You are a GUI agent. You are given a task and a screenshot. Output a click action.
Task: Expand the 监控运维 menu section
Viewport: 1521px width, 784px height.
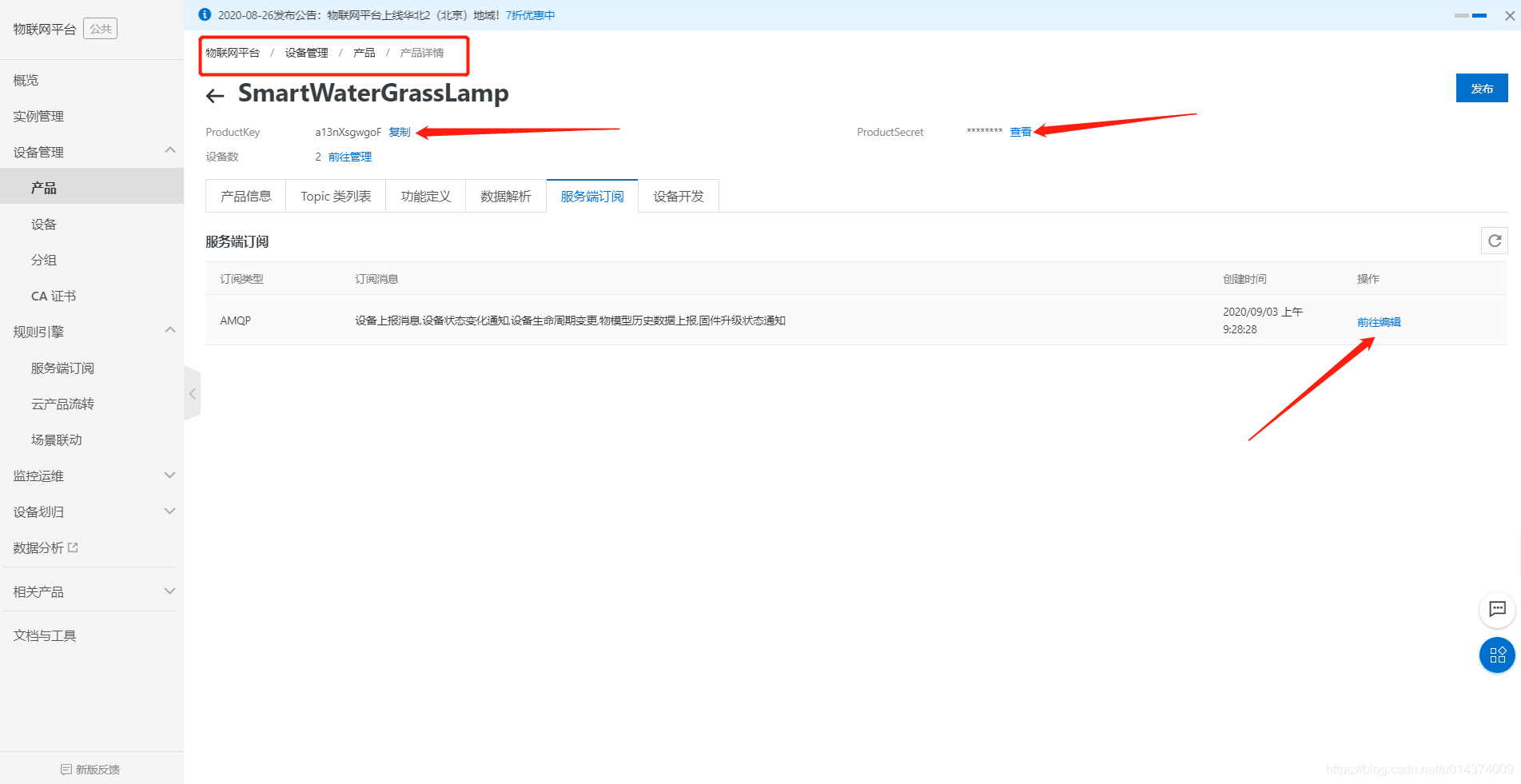click(169, 475)
